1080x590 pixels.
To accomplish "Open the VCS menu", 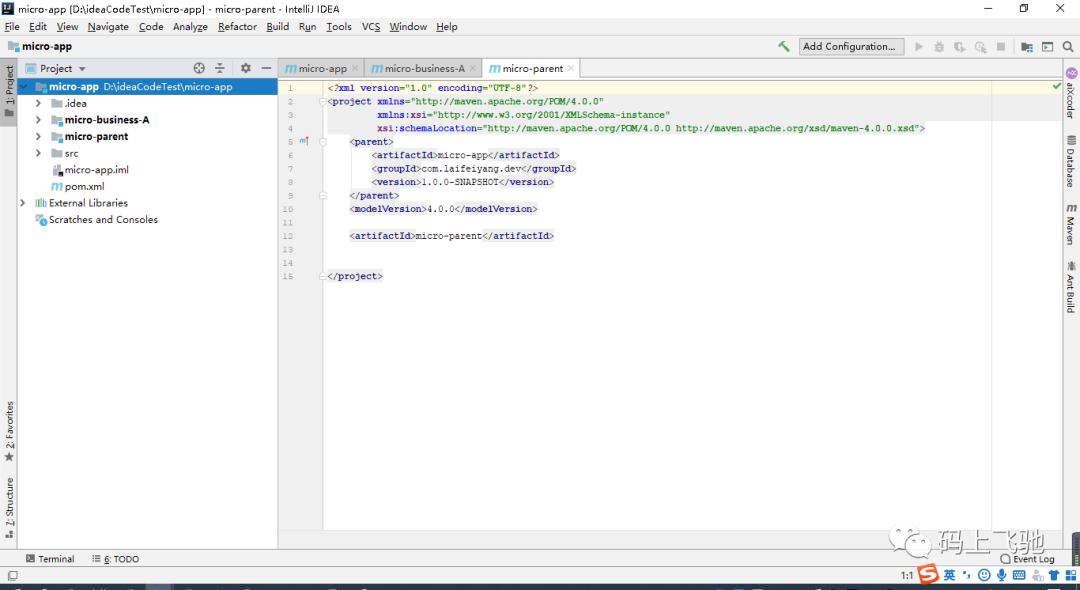I will click(371, 27).
